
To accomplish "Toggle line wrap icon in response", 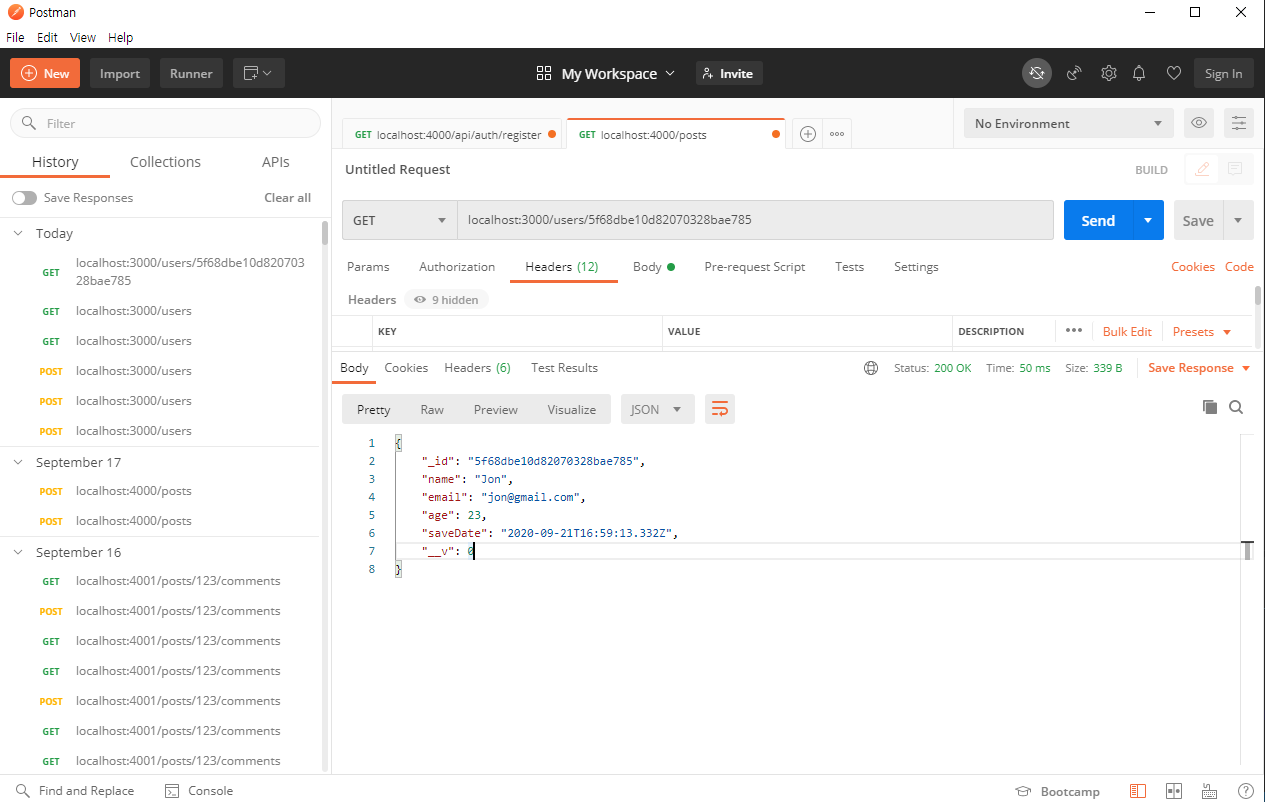I will pyautogui.click(x=720, y=409).
